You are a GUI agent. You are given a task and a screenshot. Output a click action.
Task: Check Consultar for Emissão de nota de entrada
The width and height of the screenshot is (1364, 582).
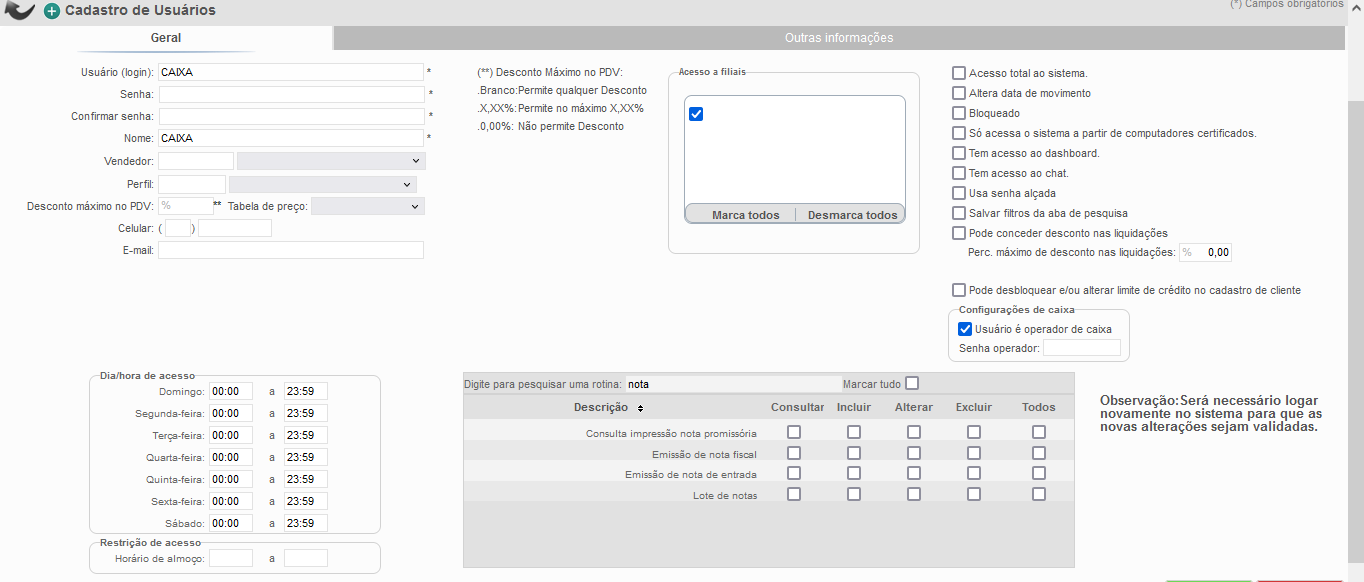coord(794,473)
